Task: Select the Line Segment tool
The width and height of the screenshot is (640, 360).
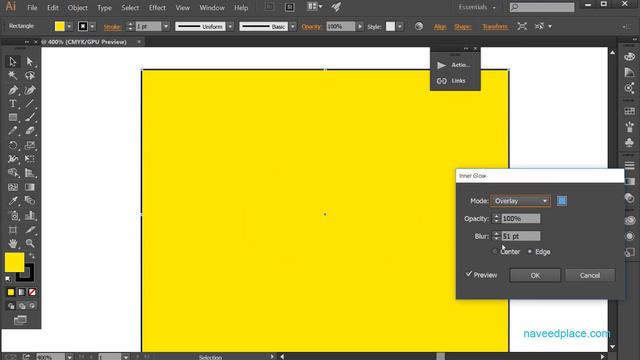Action: [29, 104]
